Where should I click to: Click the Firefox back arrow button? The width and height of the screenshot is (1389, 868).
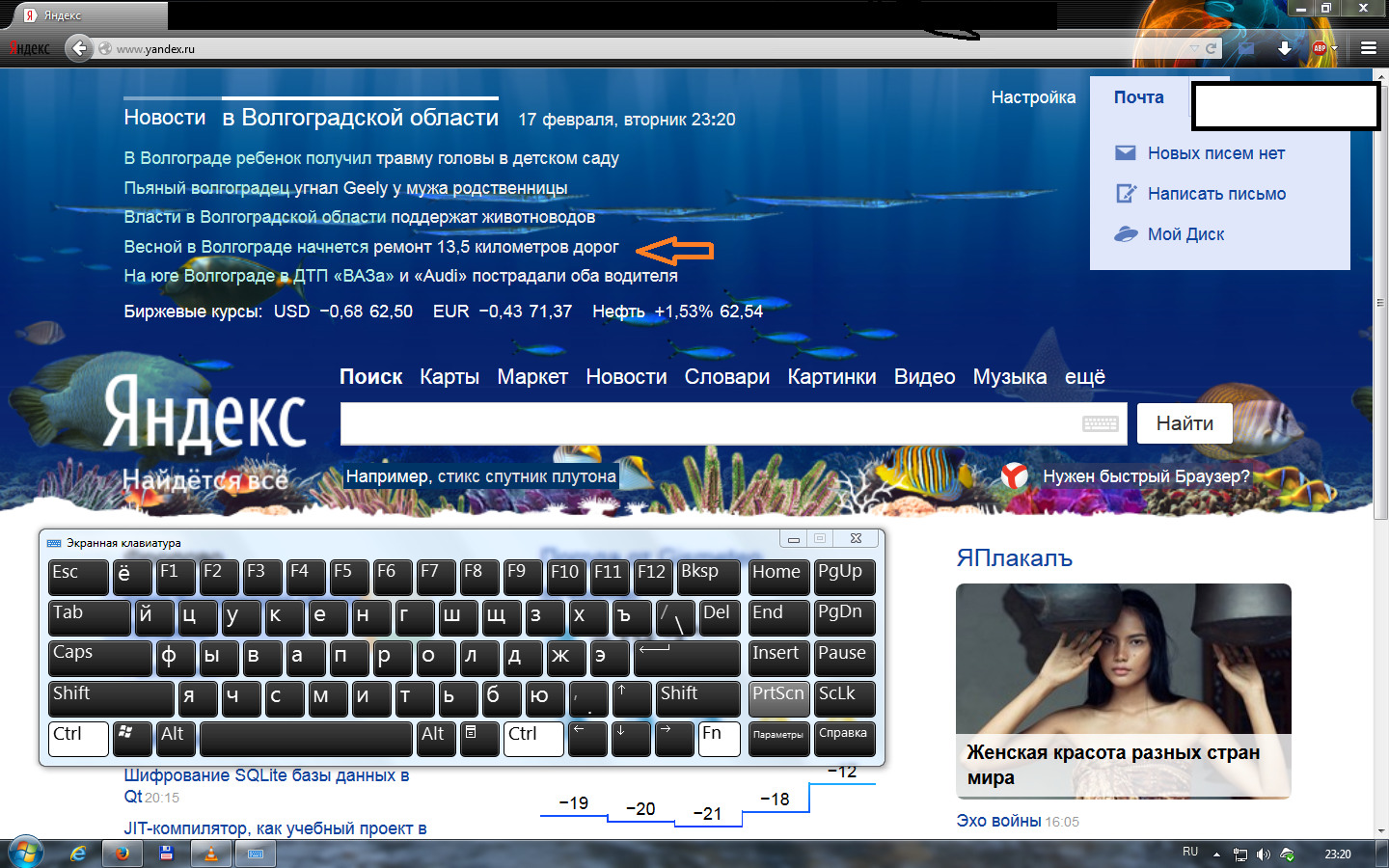[79, 48]
